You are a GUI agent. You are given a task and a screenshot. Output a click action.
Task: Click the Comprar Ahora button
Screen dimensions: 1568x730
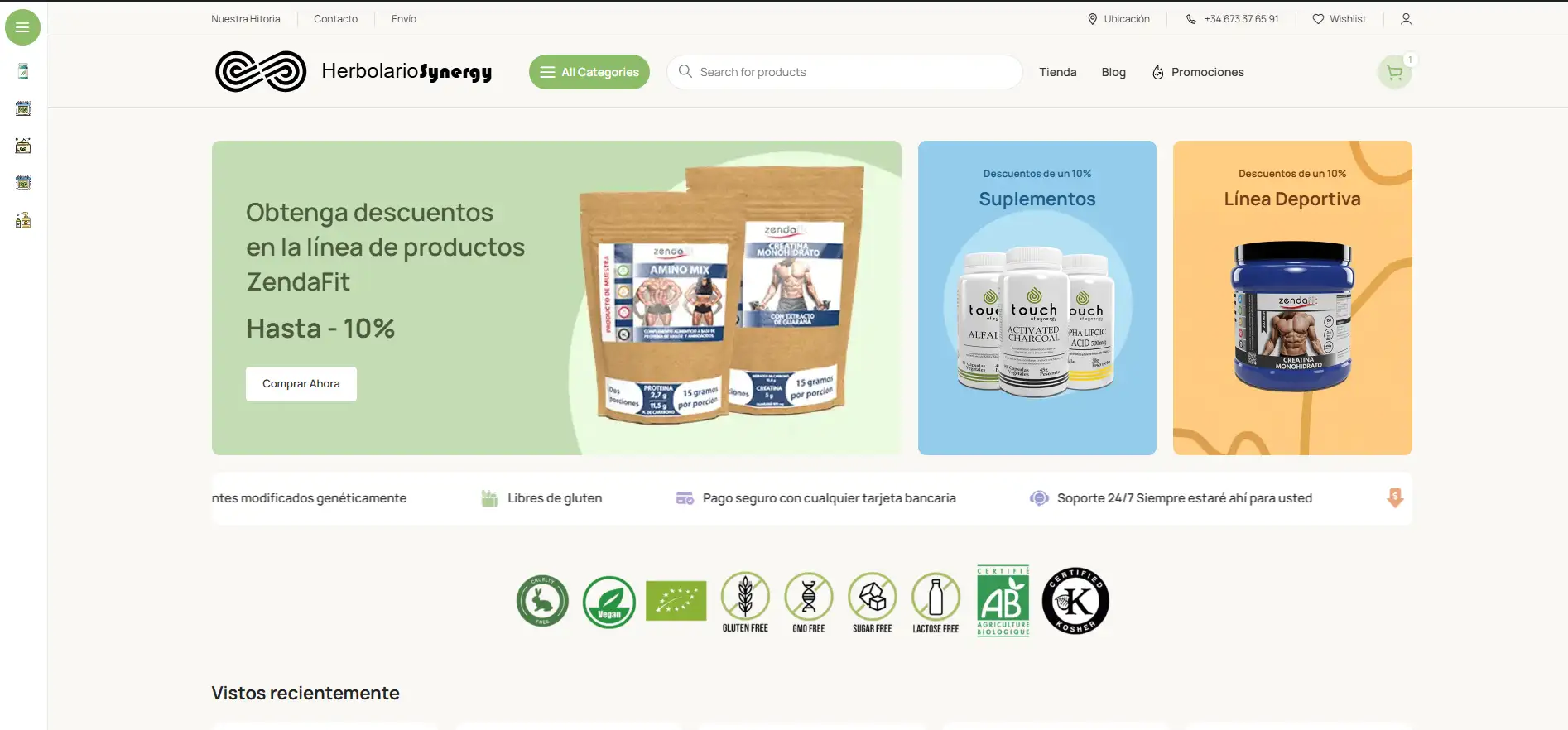pyautogui.click(x=301, y=384)
